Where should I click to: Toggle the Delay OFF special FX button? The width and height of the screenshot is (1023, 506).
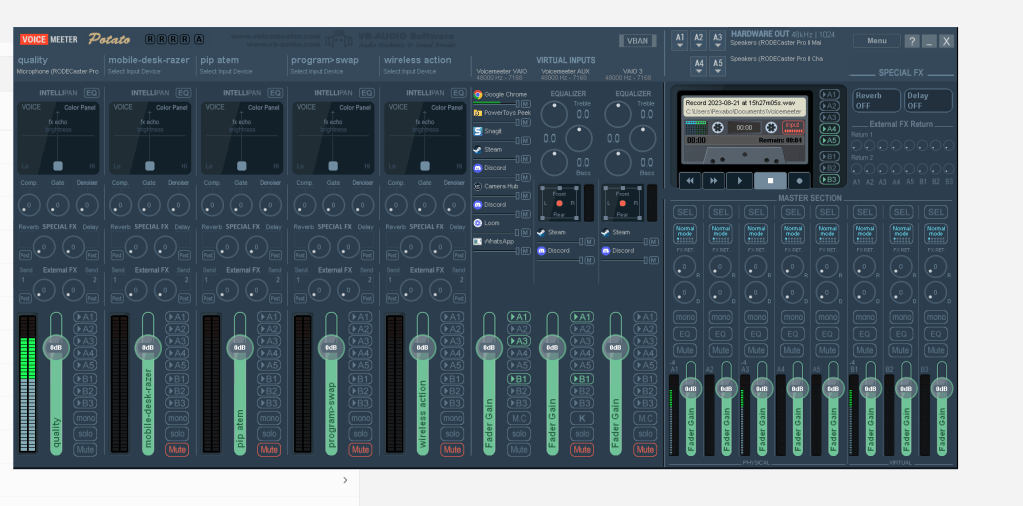click(x=928, y=100)
